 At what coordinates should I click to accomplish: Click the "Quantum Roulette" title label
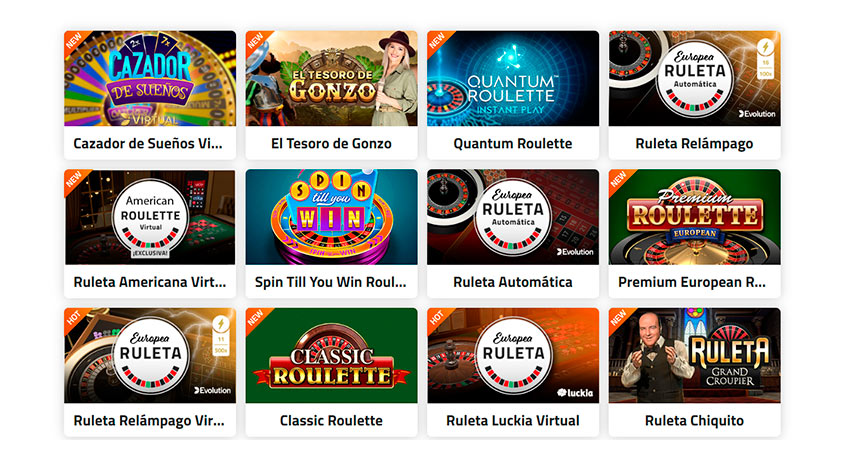click(513, 144)
